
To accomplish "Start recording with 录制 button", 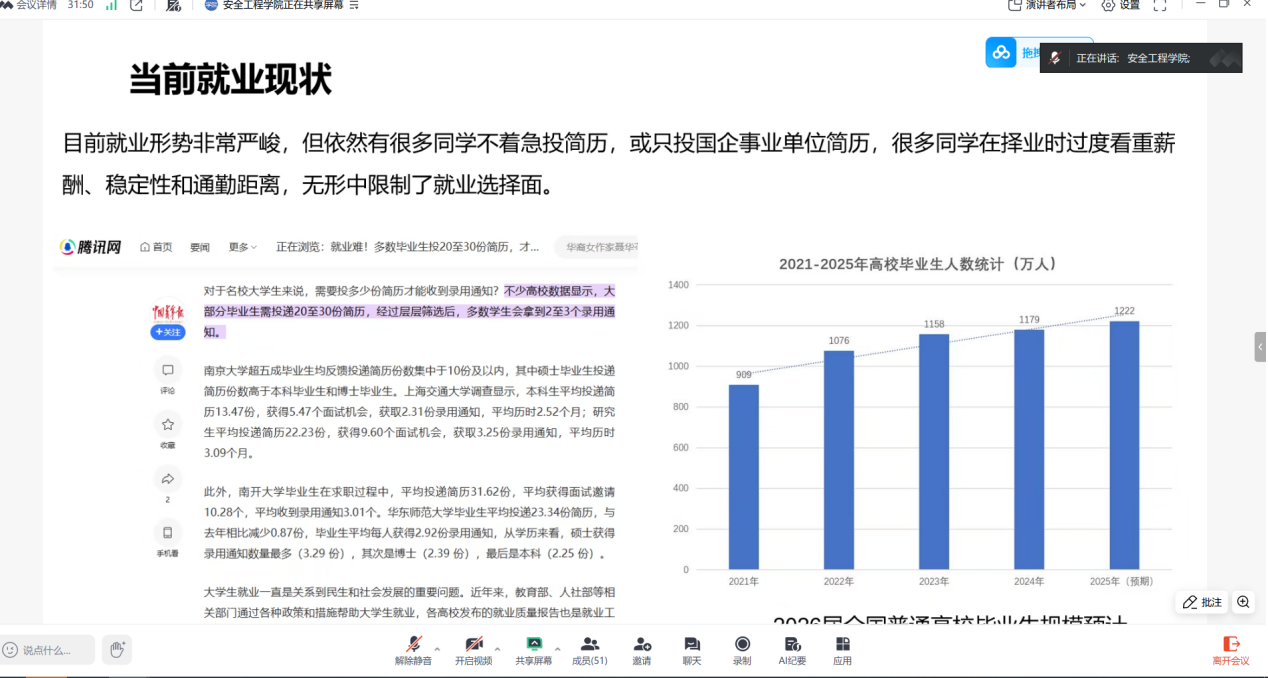I will tap(742, 650).
